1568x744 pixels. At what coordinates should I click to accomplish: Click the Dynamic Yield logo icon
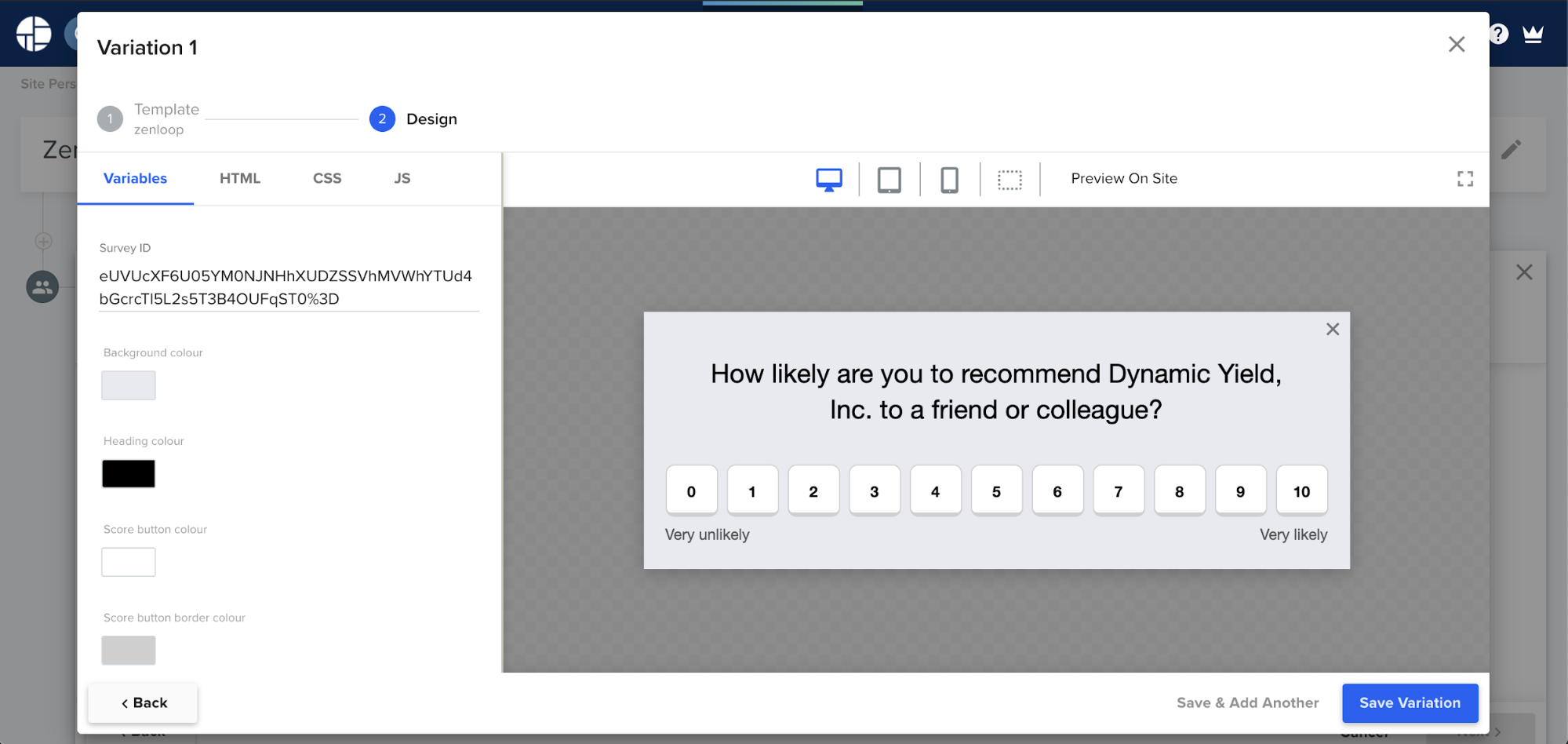34,34
